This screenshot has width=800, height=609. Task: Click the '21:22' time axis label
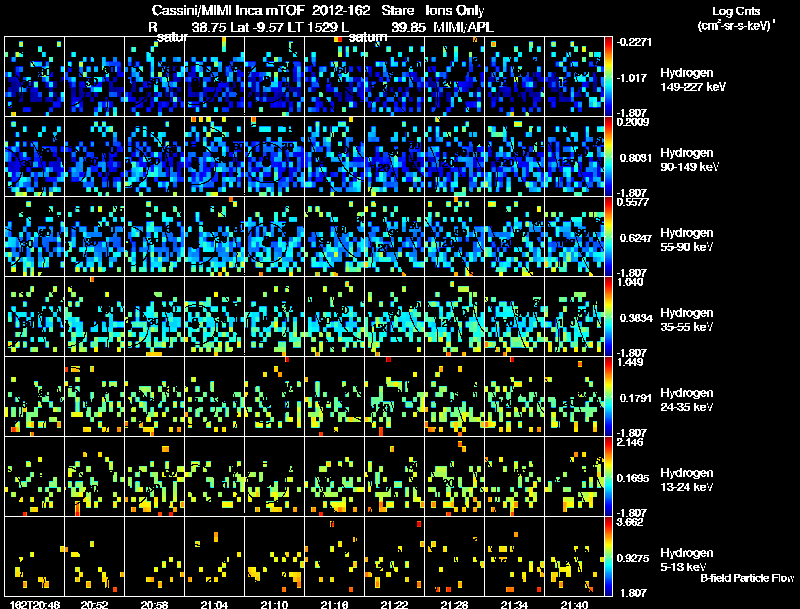[394, 605]
